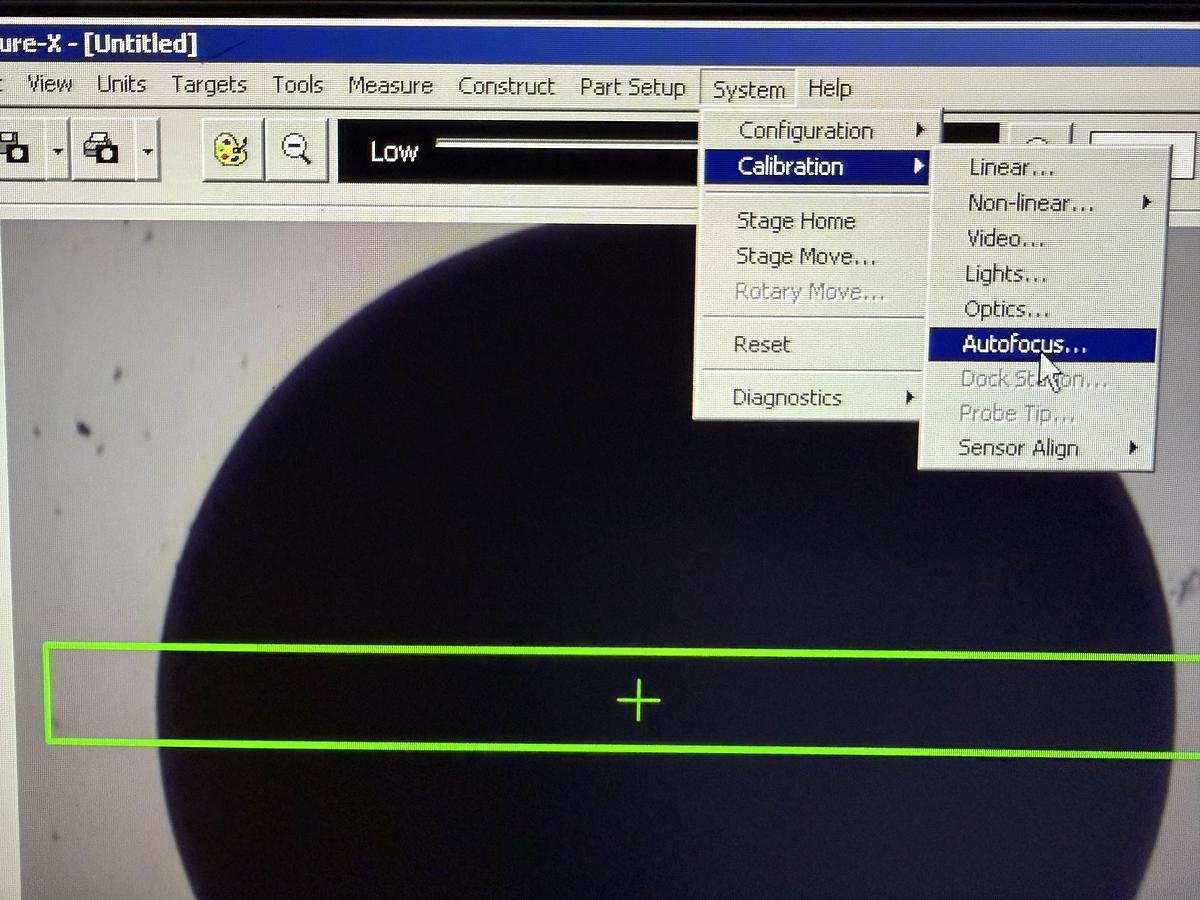Click the color palette toolbar icon
Viewport: 1200px width, 900px height.
click(232, 150)
